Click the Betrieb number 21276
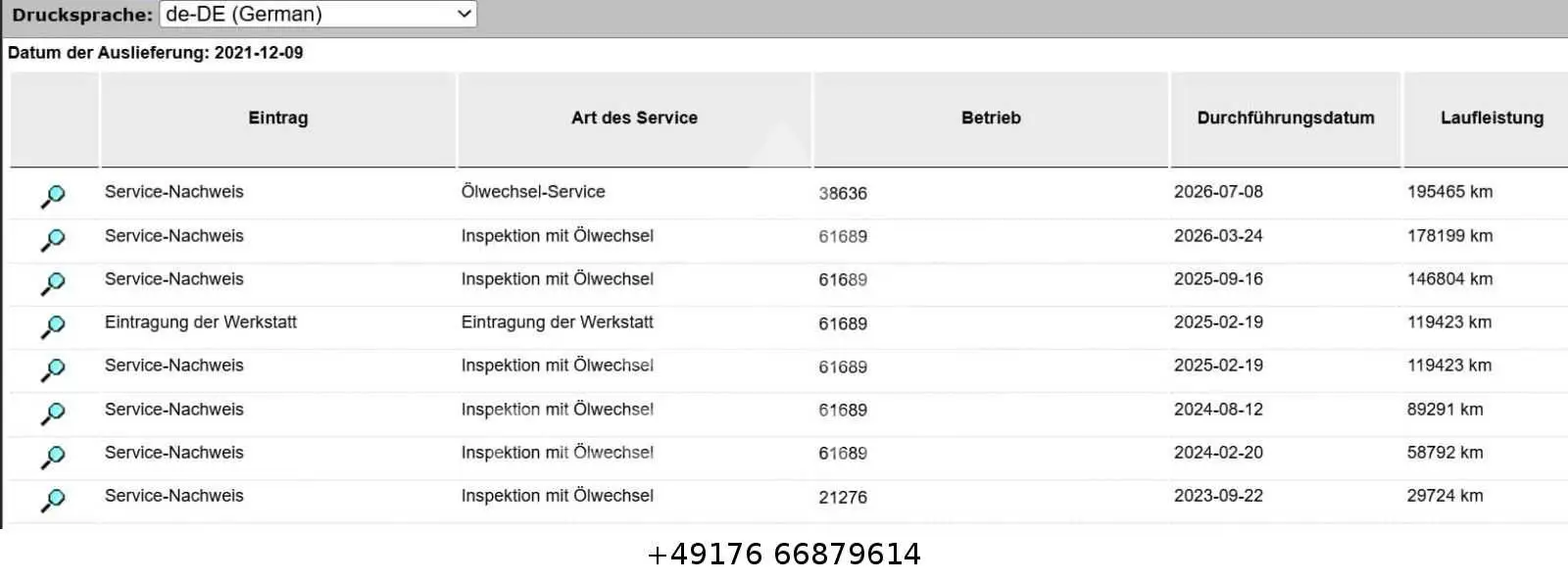The height and width of the screenshot is (582, 1568). (843, 498)
